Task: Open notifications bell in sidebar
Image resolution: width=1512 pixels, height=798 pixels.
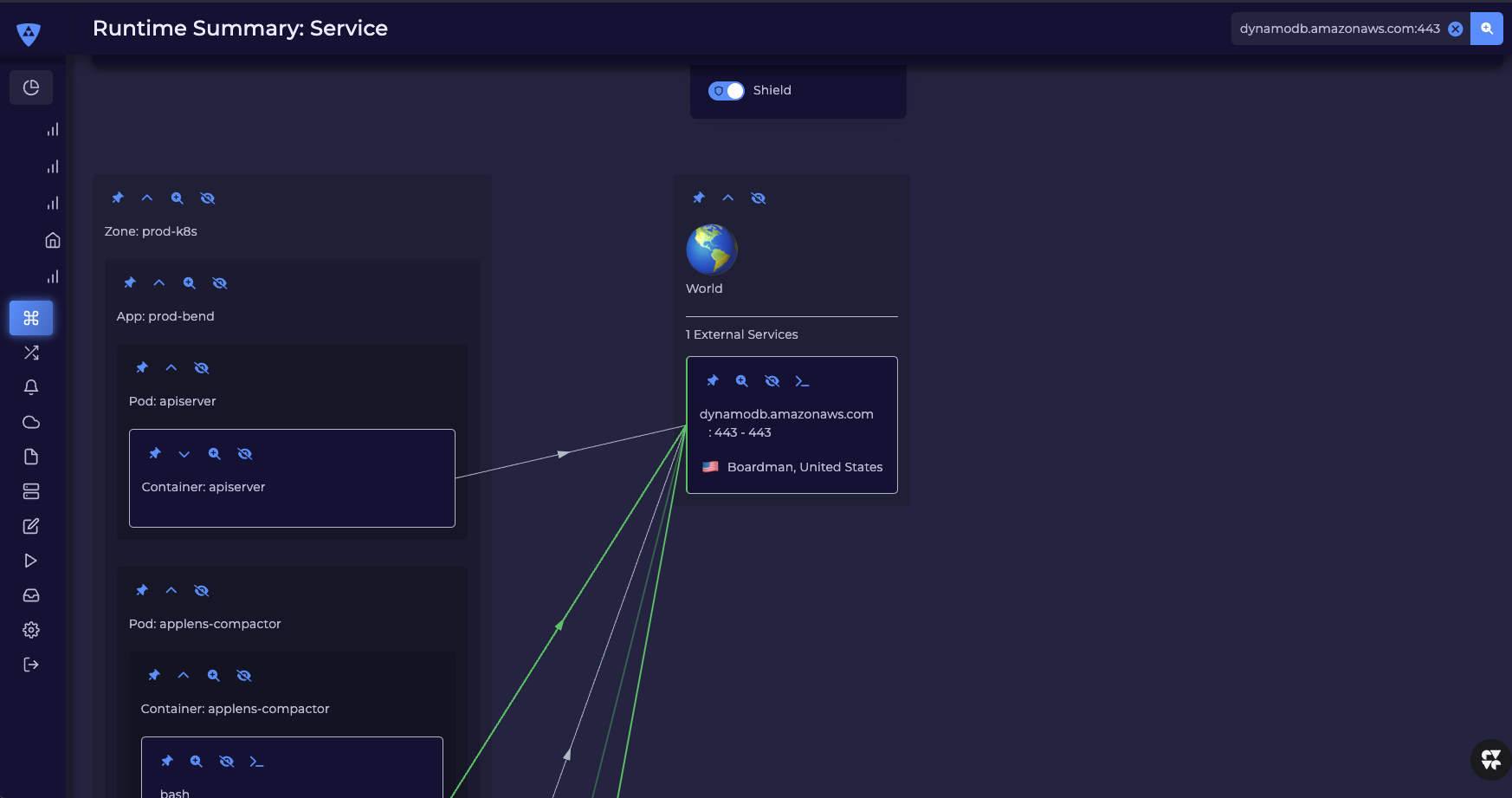Action: pos(31,387)
